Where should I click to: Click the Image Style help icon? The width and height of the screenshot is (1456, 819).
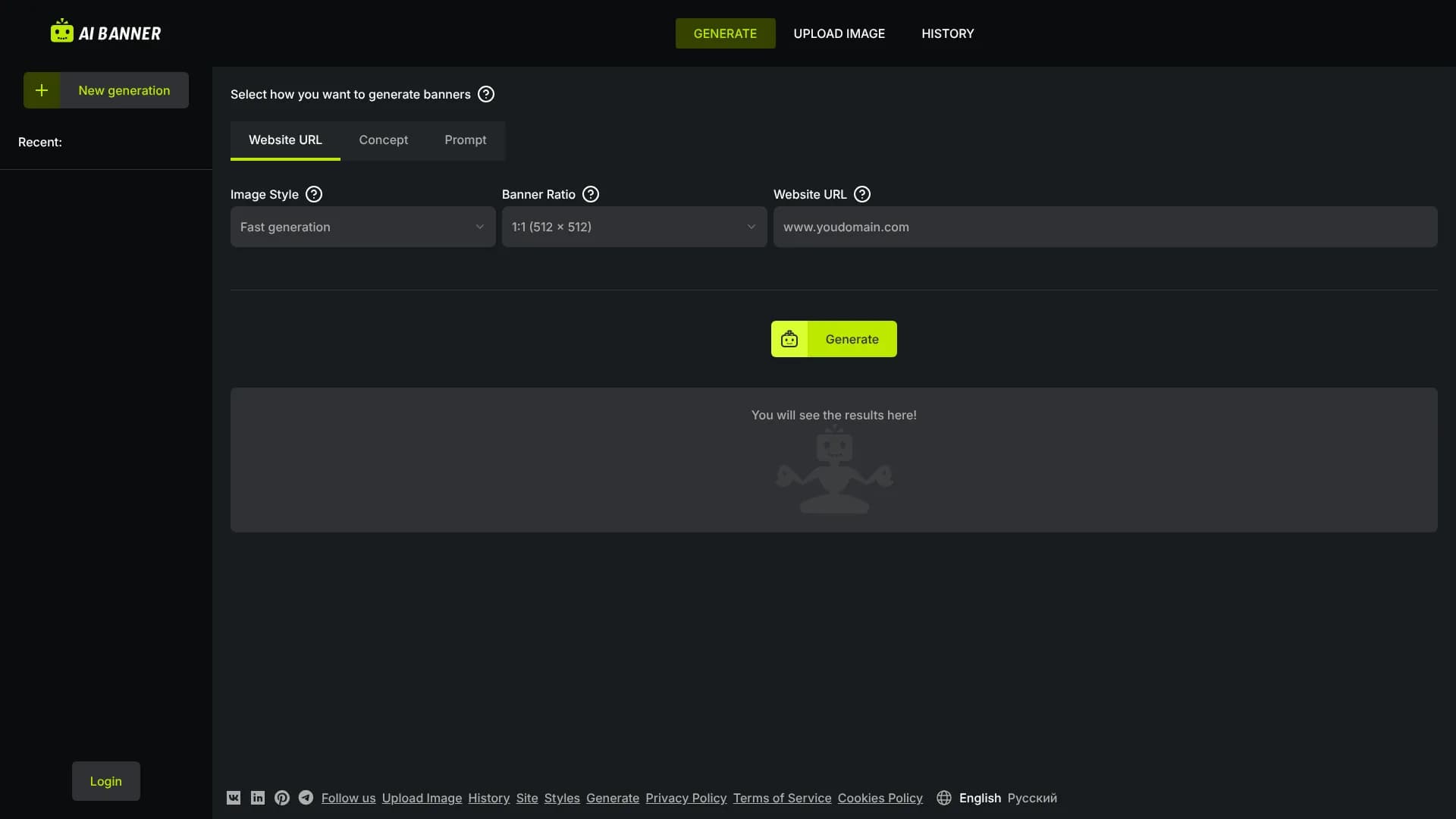[x=314, y=194]
